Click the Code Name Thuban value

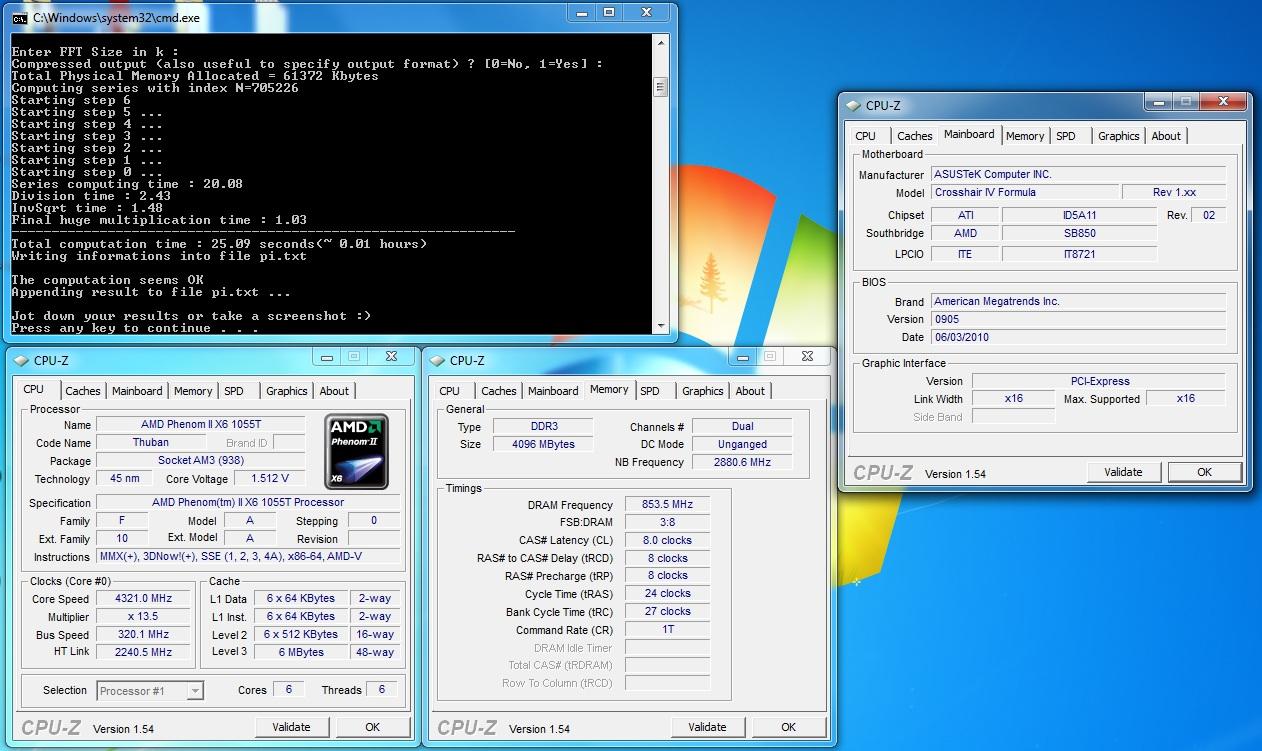[x=151, y=443]
